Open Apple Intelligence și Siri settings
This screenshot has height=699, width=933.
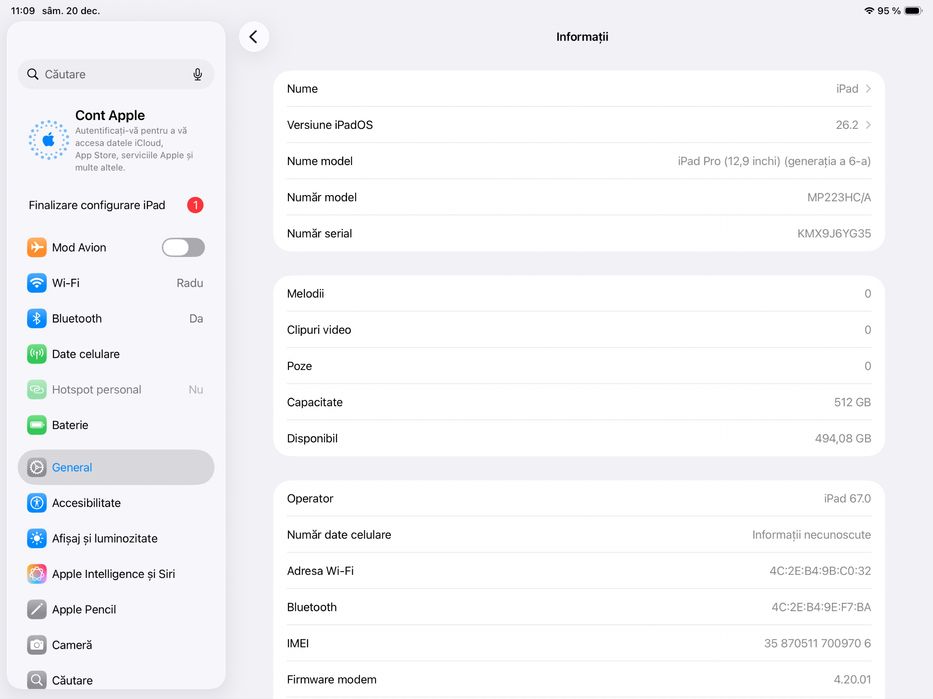tap(116, 574)
